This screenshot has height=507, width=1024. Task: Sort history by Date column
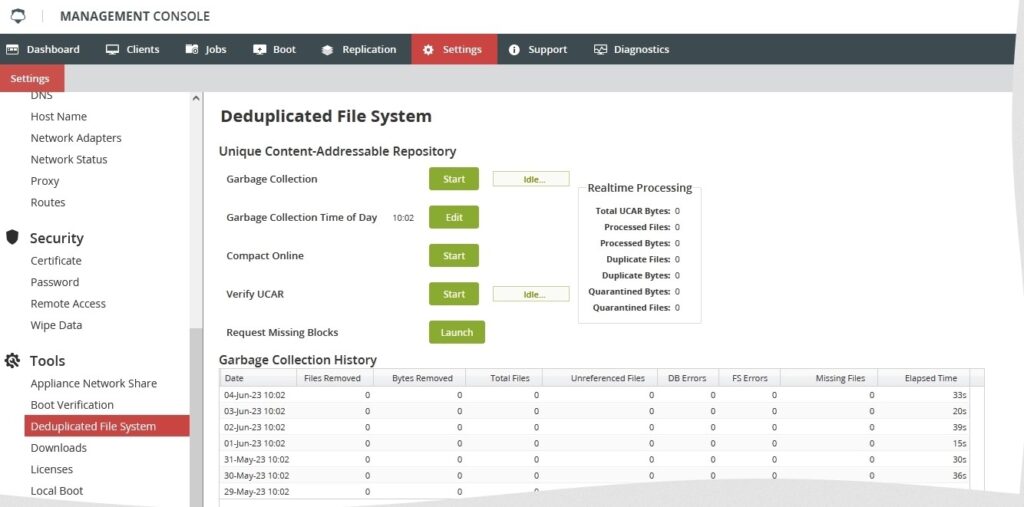coord(258,378)
